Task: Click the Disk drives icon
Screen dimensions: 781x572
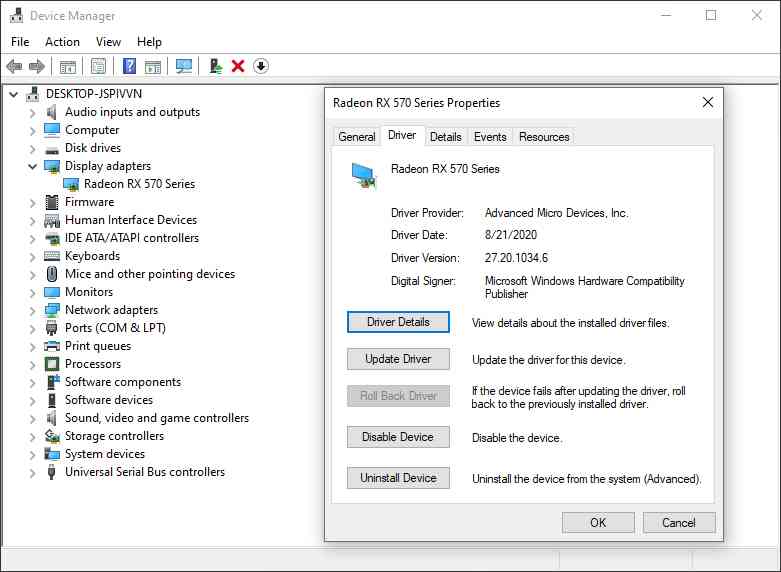Action: pos(52,149)
